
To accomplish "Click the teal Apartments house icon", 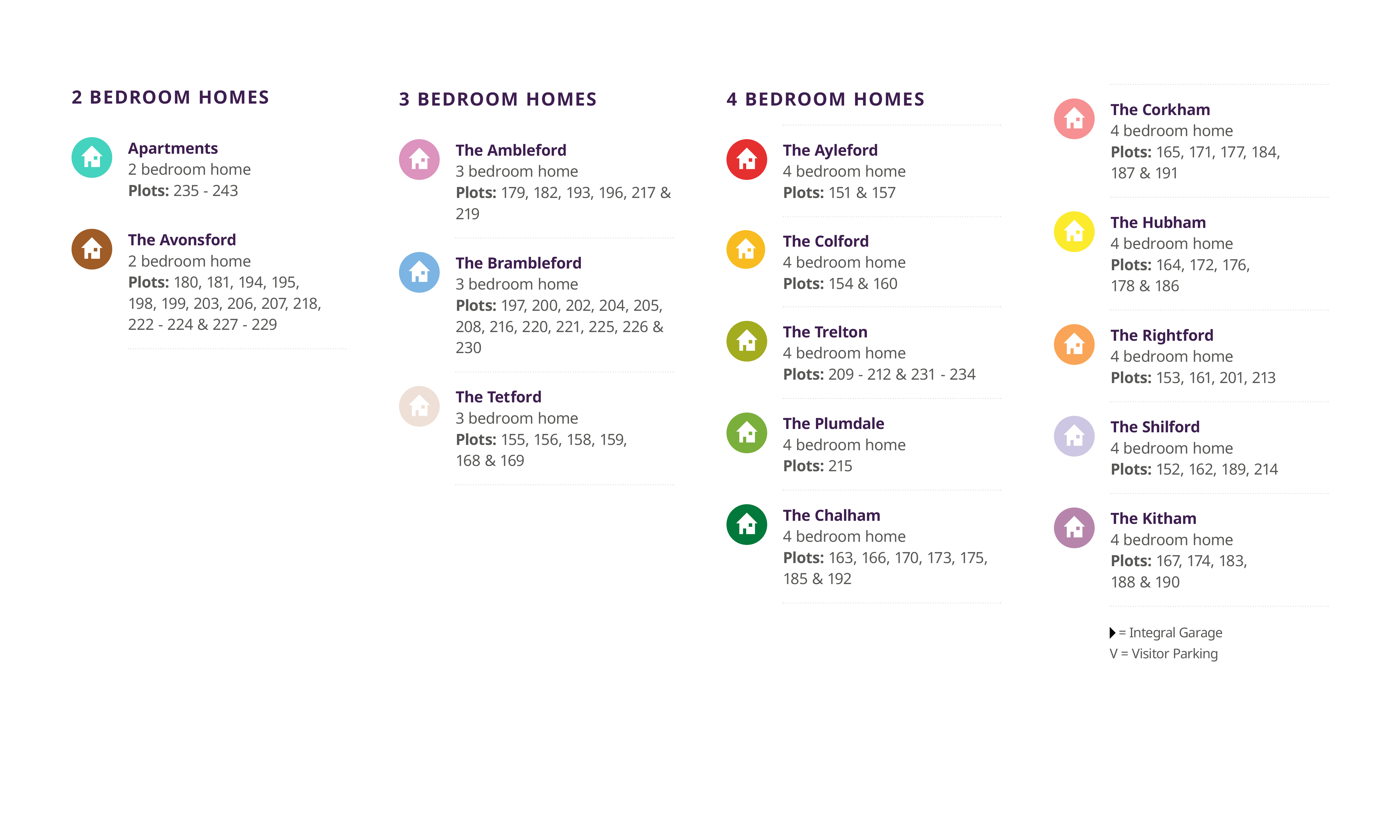I will tap(92, 157).
